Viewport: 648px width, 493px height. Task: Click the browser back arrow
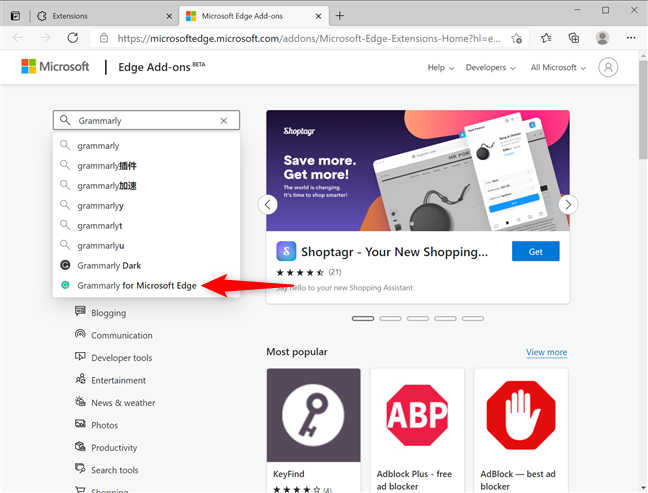pyautogui.click(x=18, y=38)
